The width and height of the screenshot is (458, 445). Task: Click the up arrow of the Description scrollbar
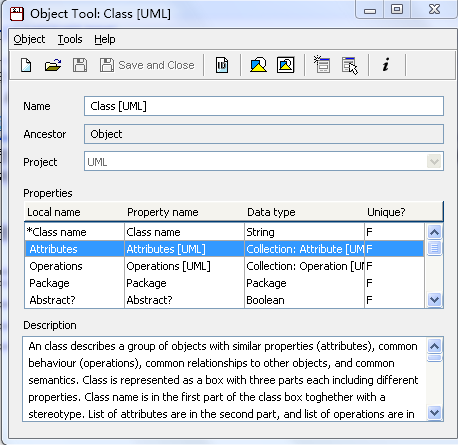(434, 346)
